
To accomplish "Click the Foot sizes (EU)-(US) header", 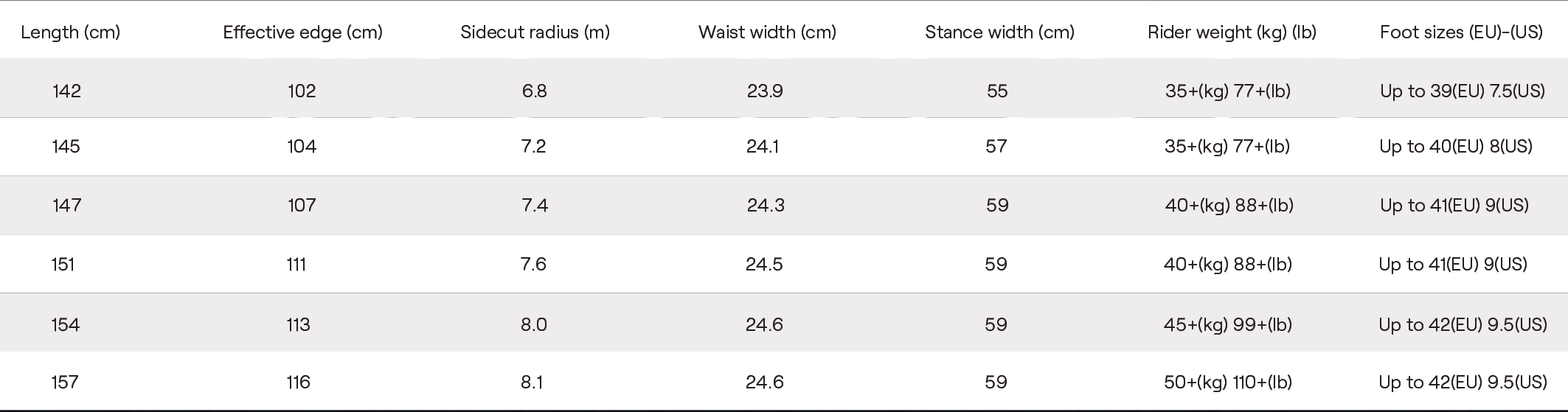I will (x=1462, y=32).
